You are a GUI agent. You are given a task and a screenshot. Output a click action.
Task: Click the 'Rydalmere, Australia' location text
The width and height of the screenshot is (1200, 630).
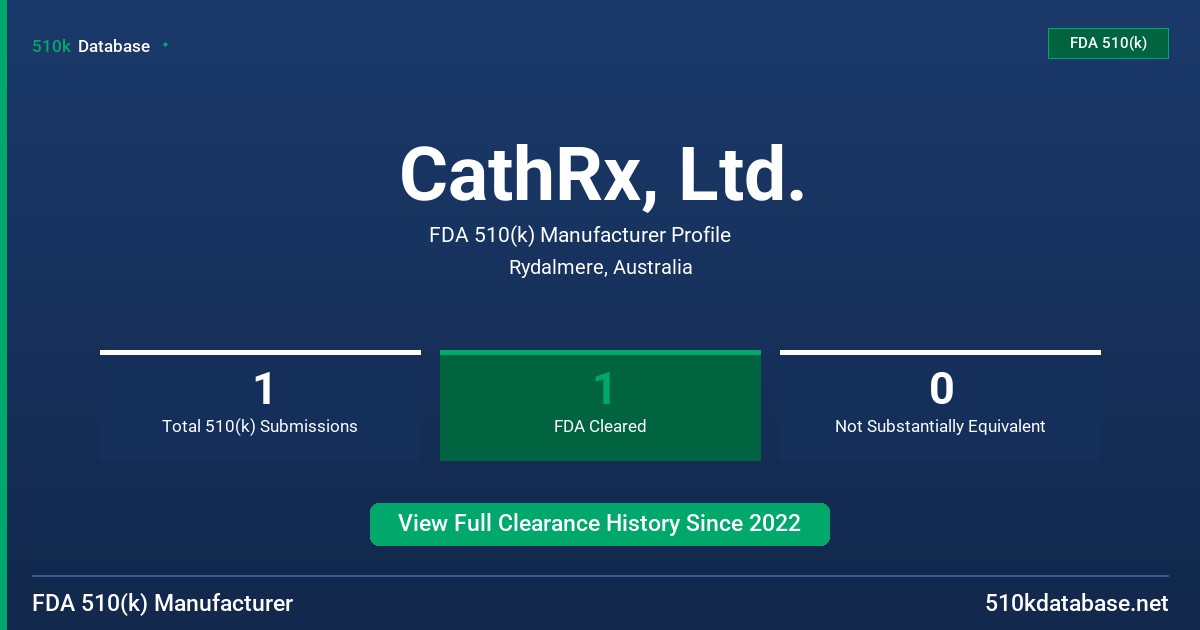click(x=600, y=267)
